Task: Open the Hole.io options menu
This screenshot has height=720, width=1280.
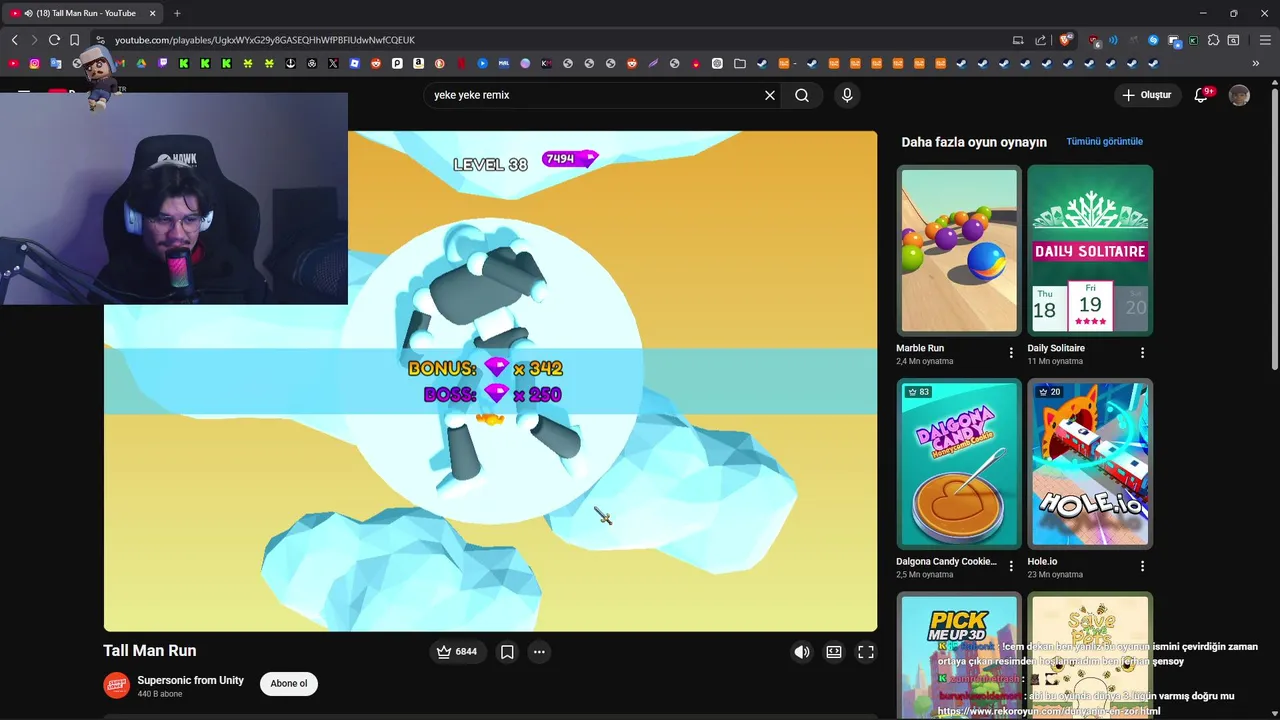Action: (x=1142, y=566)
